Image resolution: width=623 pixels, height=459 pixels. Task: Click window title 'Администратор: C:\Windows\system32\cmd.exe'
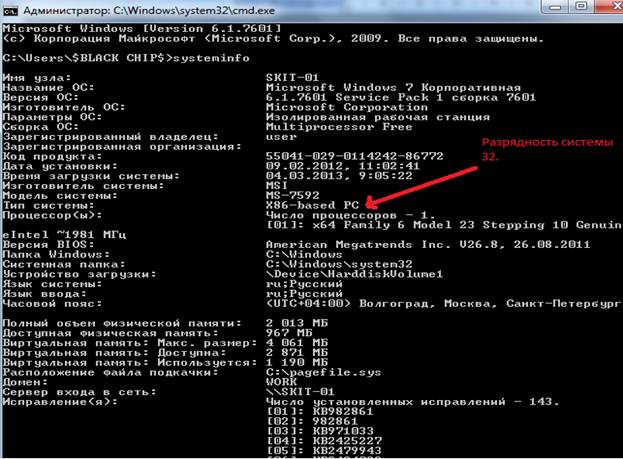[x=149, y=11]
